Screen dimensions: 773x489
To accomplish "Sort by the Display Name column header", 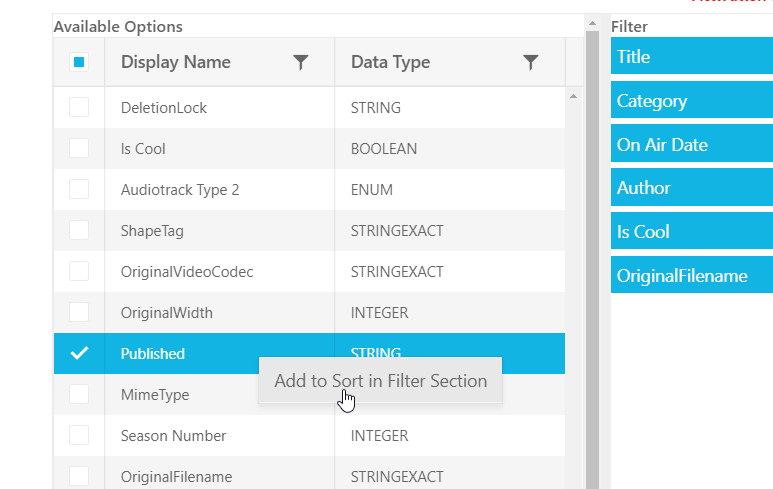I will 176,62.
